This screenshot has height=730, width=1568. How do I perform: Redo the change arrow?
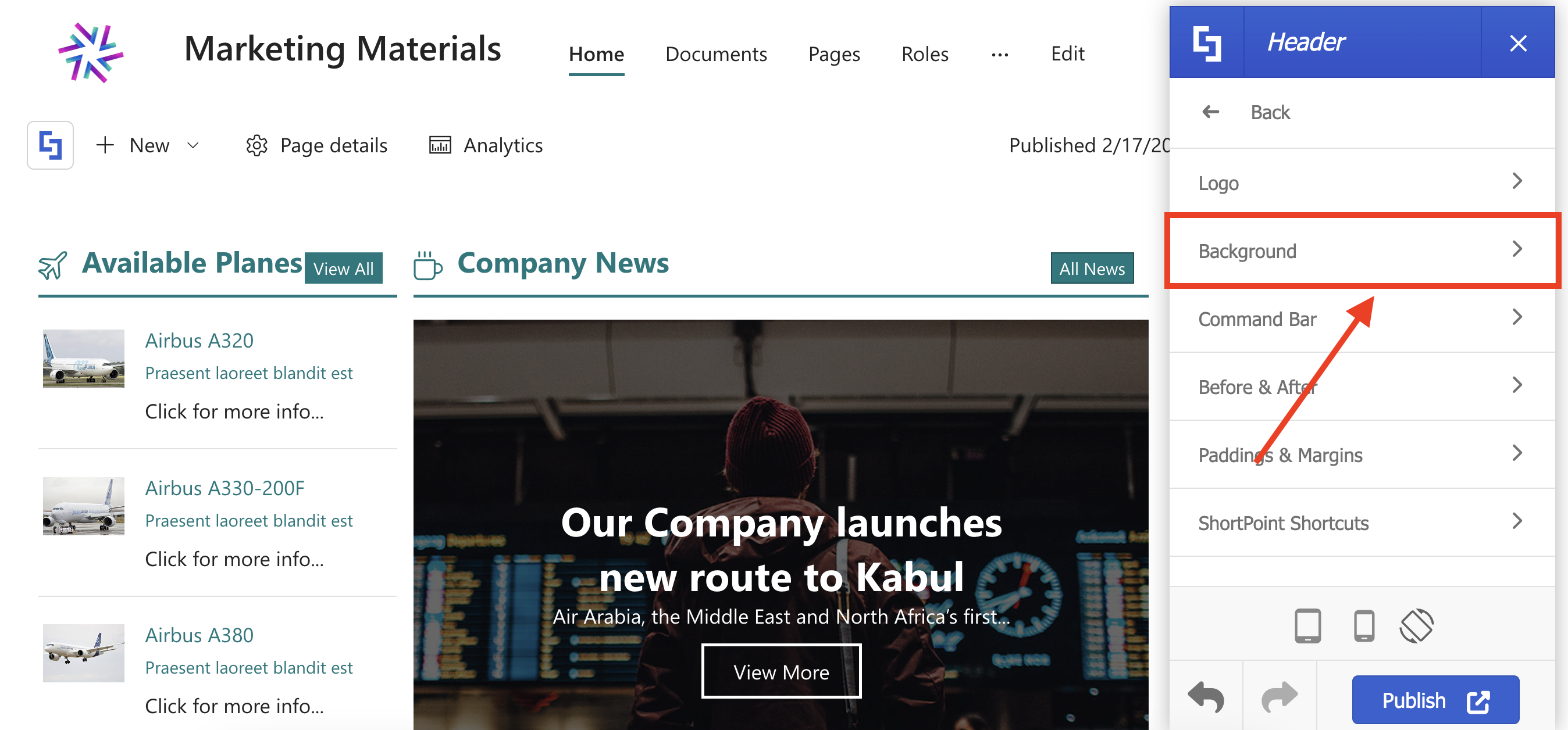pos(1280,697)
